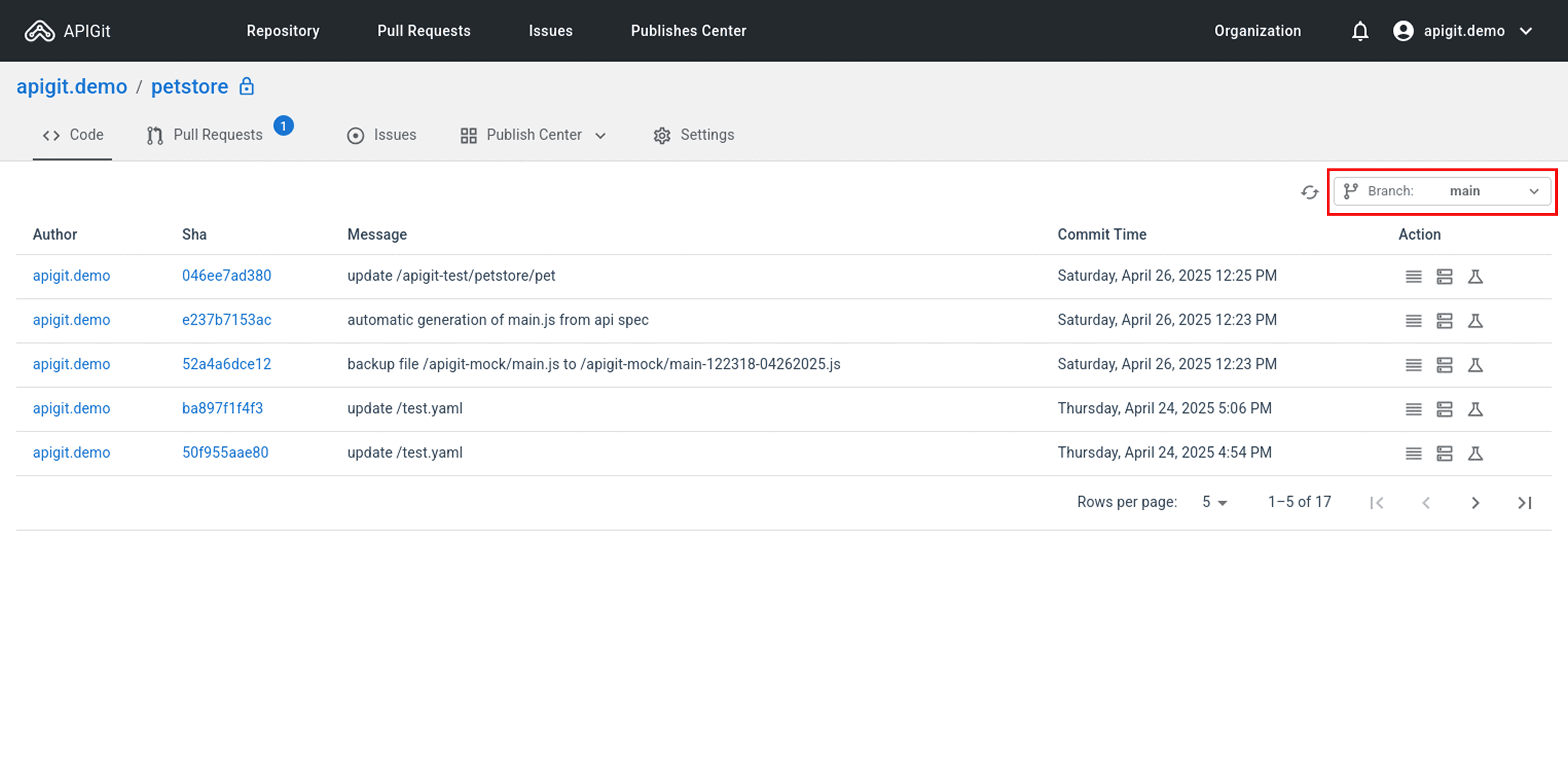Screen dimensions: 1568x760
Task: Open server icon for commit 046ee7ad380
Action: click(x=1444, y=276)
